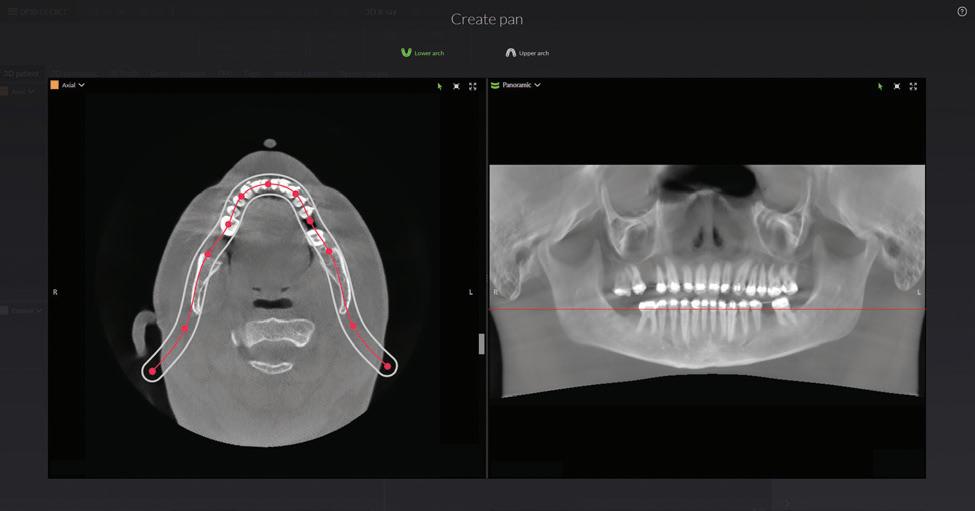Fit the Panoramic view to window

point(897,86)
